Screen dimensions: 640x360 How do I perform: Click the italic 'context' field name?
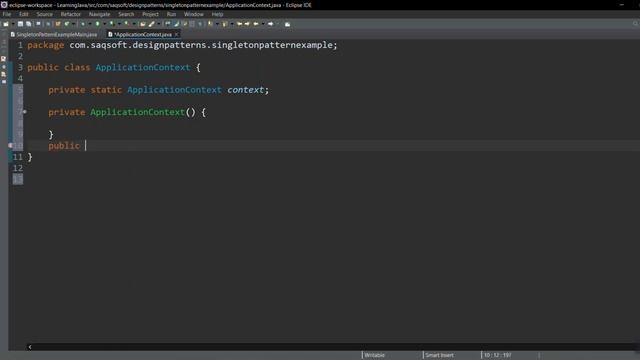tap(245, 90)
